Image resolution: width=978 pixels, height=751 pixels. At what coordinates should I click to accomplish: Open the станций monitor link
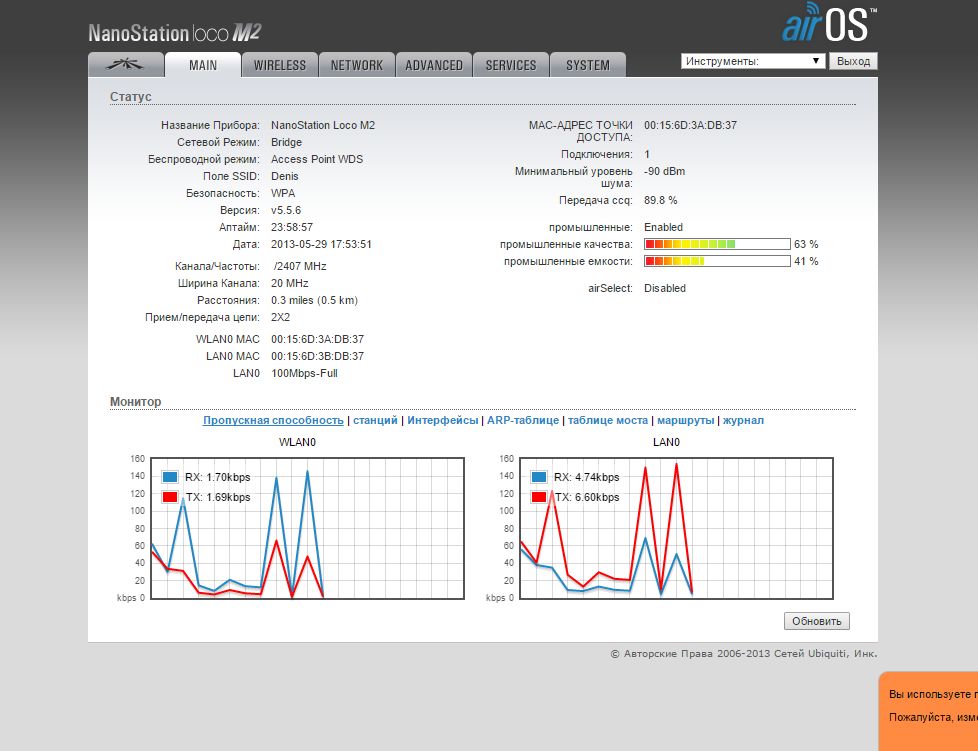click(x=375, y=420)
